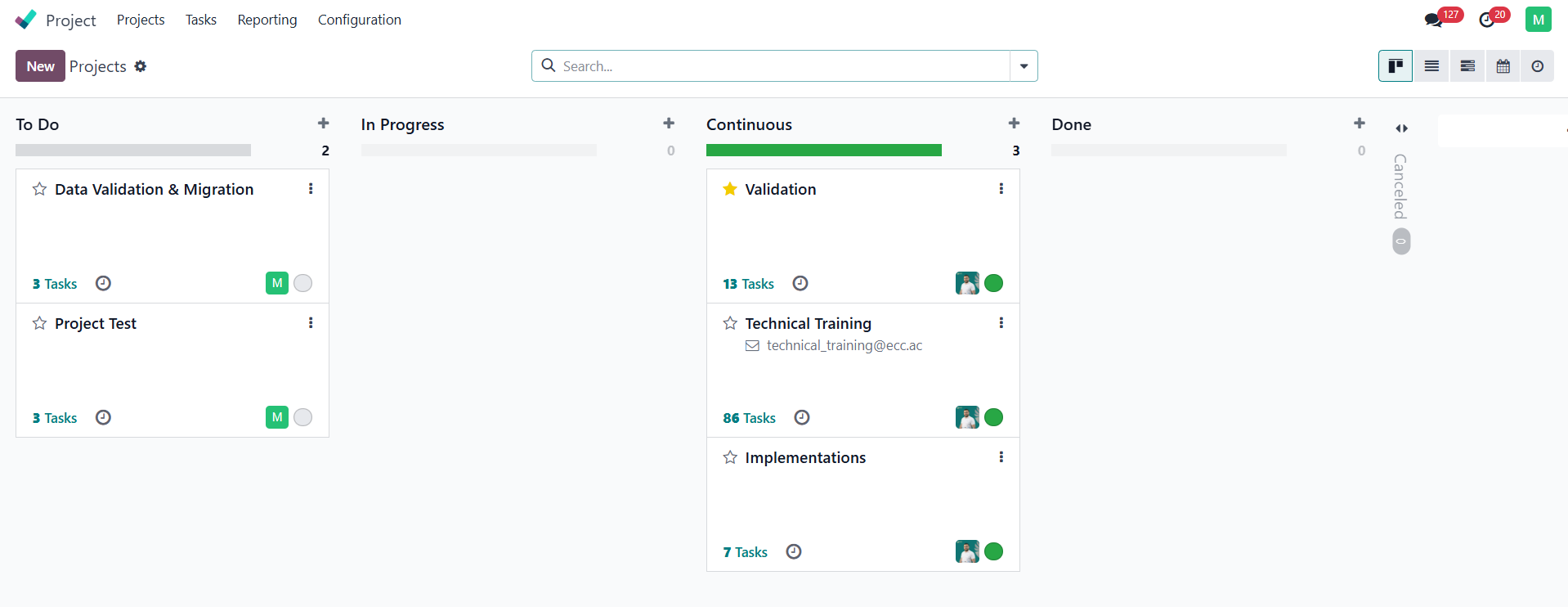
Task: Expand the folded Canceled column
Action: click(1401, 128)
